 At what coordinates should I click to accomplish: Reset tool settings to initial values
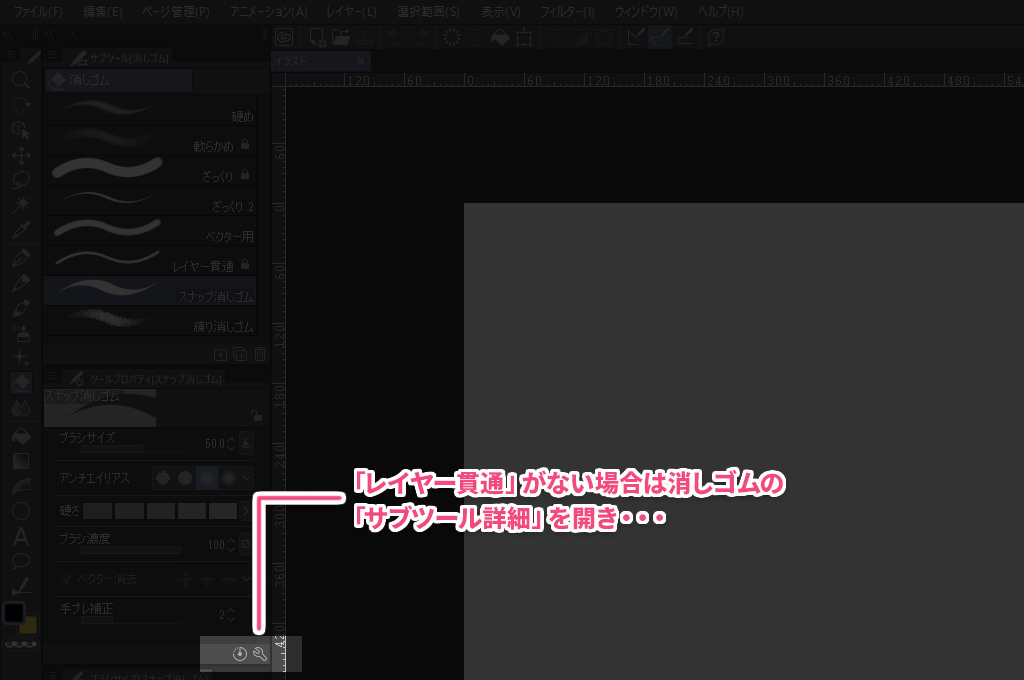(x=239, y=655)
